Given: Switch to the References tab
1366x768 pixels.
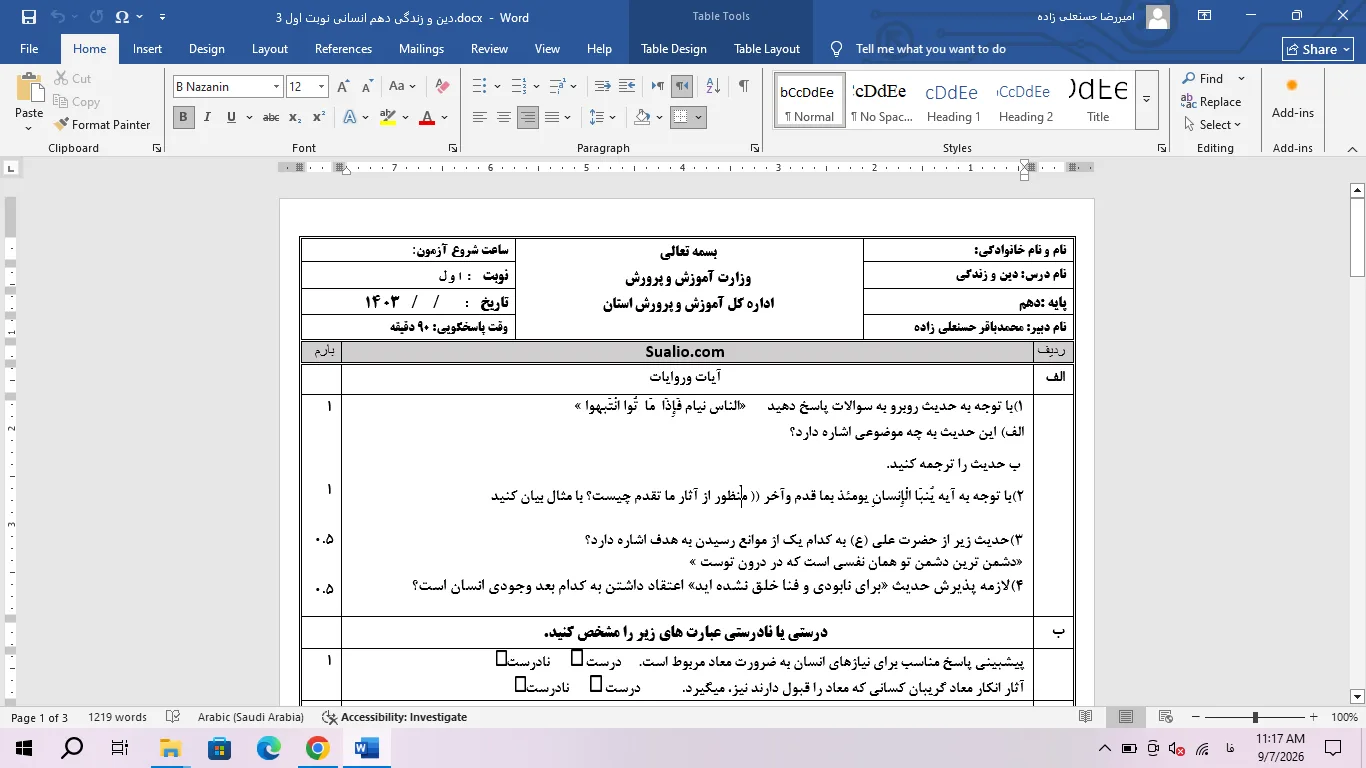Looking at the screenshot, I should click(343, 49).
